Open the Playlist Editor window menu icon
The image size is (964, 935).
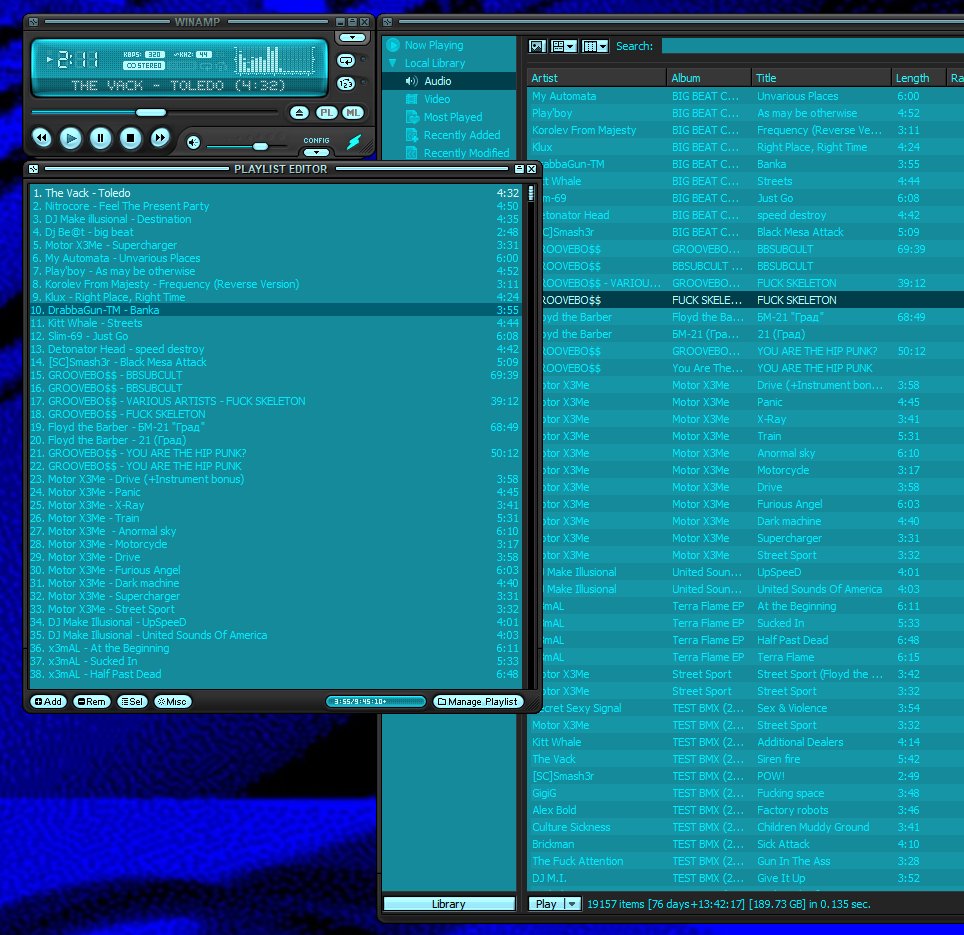point(33,169)
